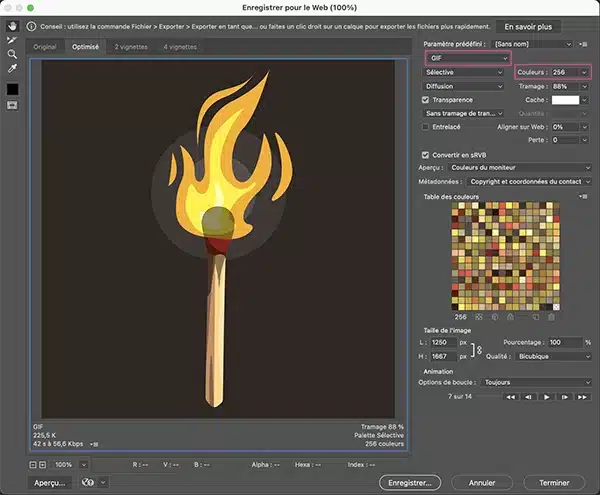The image size is (600, 495).
Task: Toggle the Transparence checkbox
Action: (425, 100)
